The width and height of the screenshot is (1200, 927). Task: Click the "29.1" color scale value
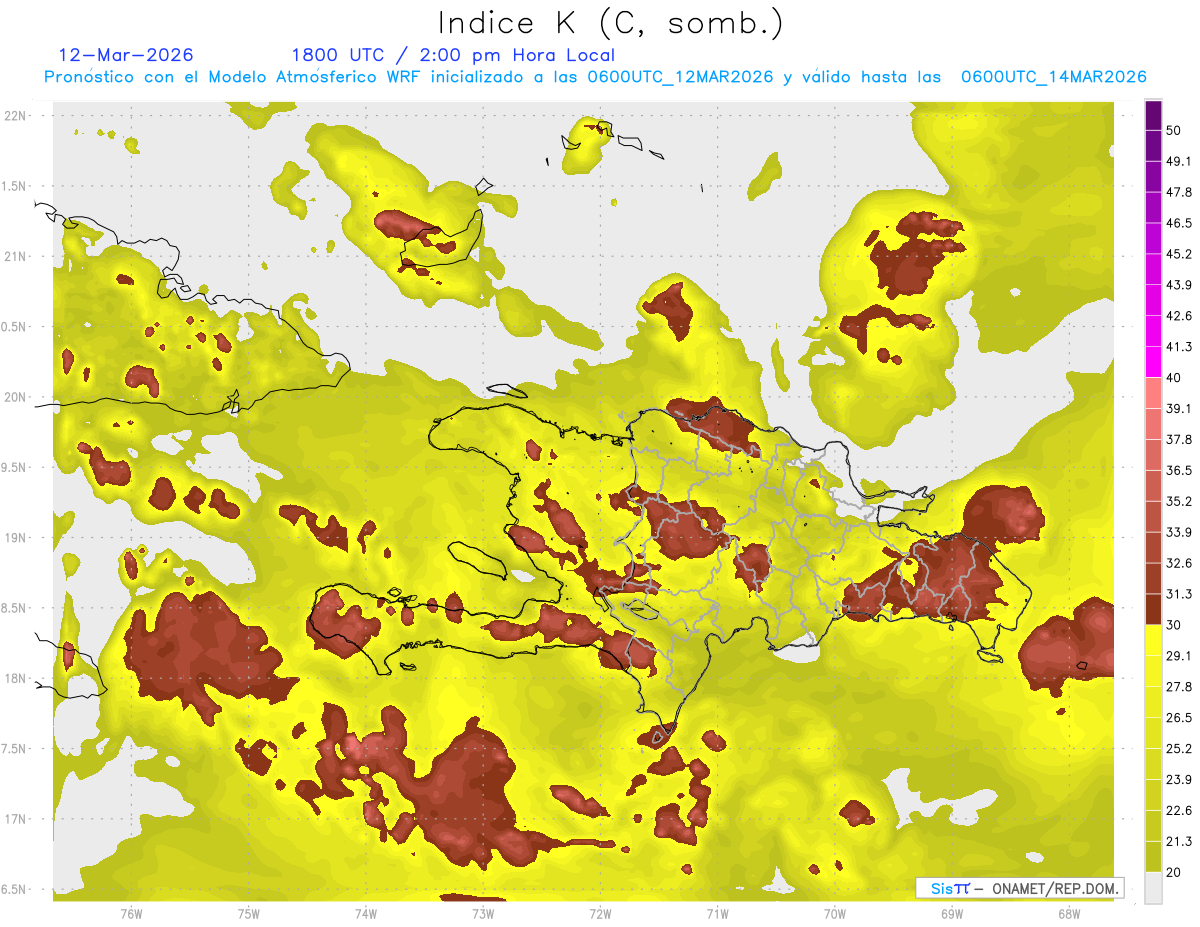1179,655
